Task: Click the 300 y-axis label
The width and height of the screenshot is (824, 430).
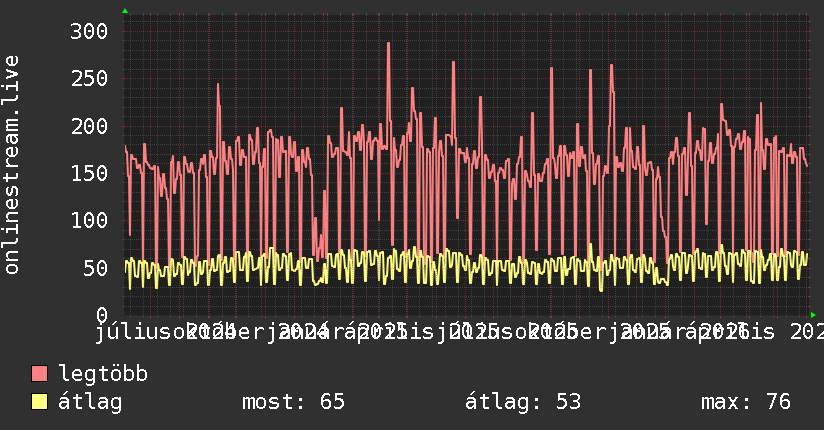Action: pyautogui.click(x=89, y=32)
